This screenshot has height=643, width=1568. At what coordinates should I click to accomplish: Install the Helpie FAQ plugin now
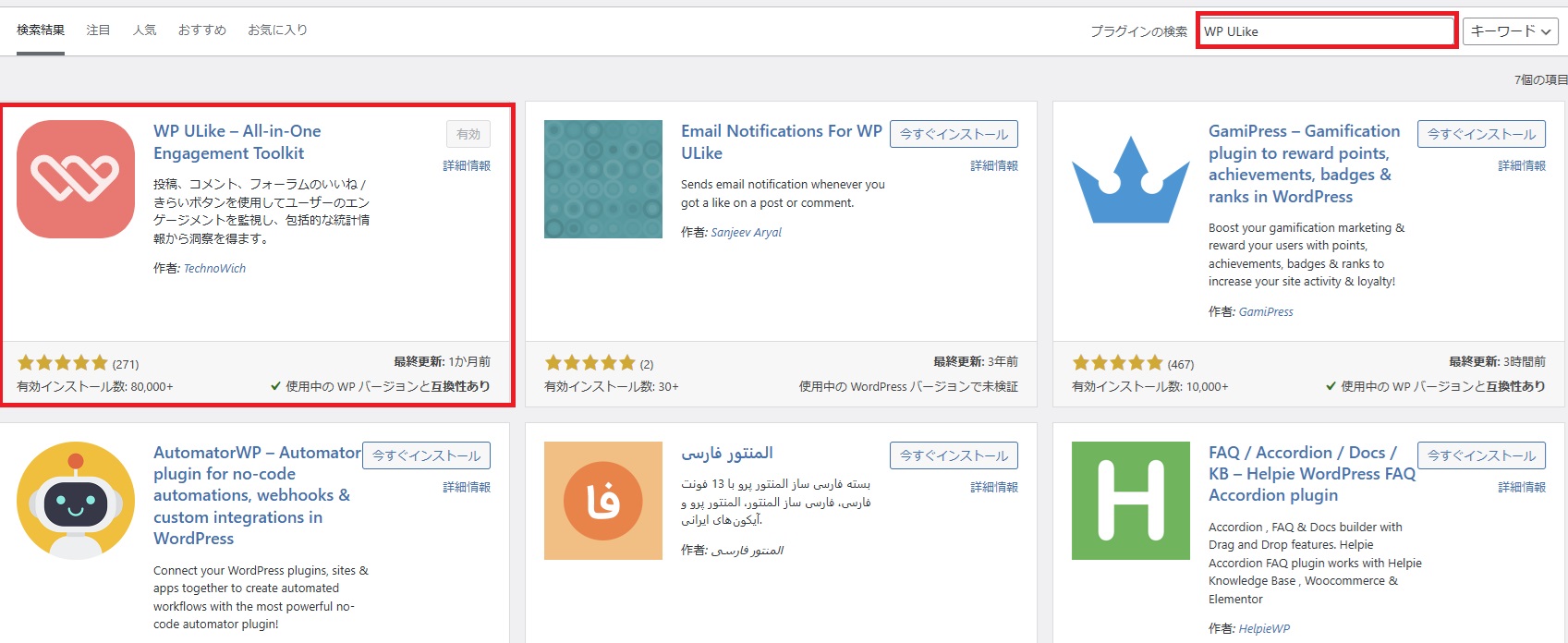coord(1481,455)
